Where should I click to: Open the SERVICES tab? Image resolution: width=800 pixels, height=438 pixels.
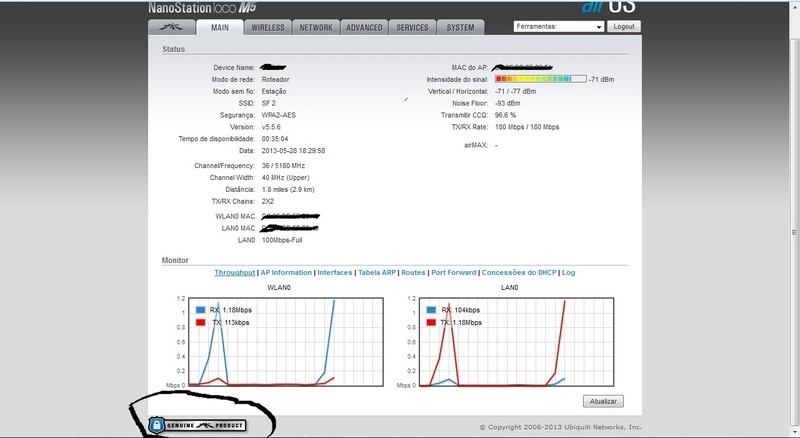coord(412,28)
